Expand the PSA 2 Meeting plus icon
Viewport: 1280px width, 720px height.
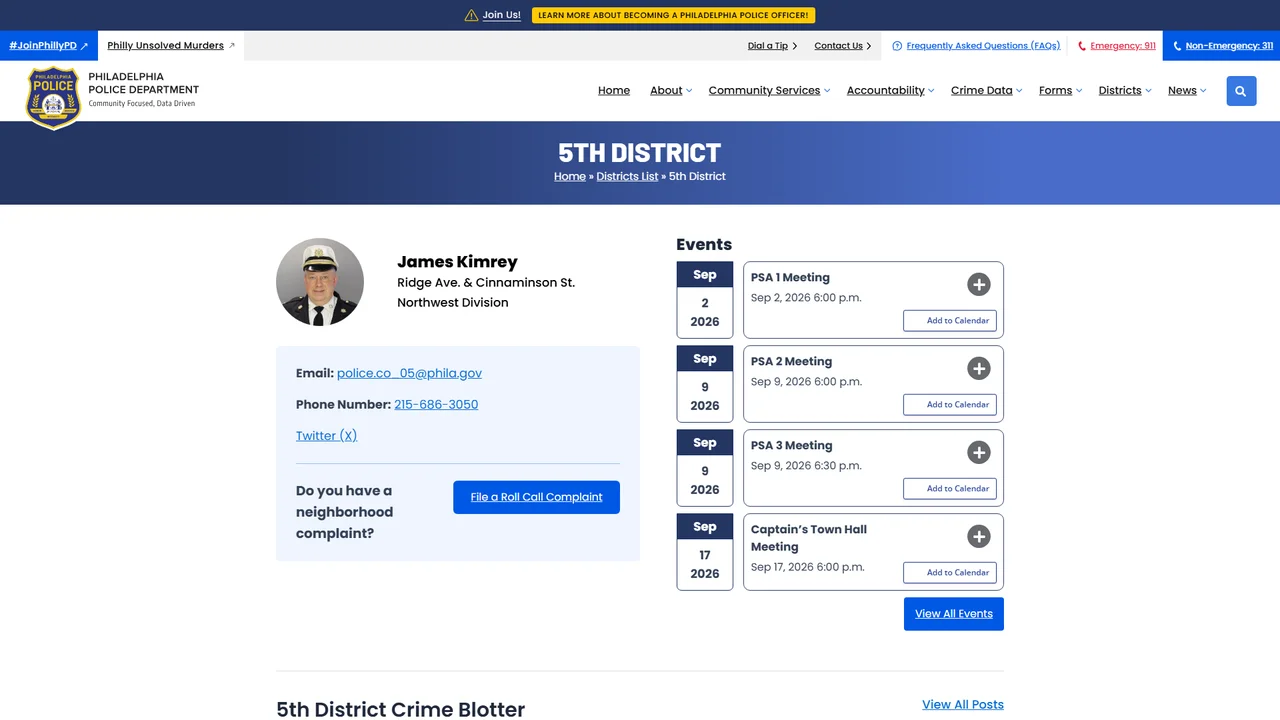[x=979, y=368]
